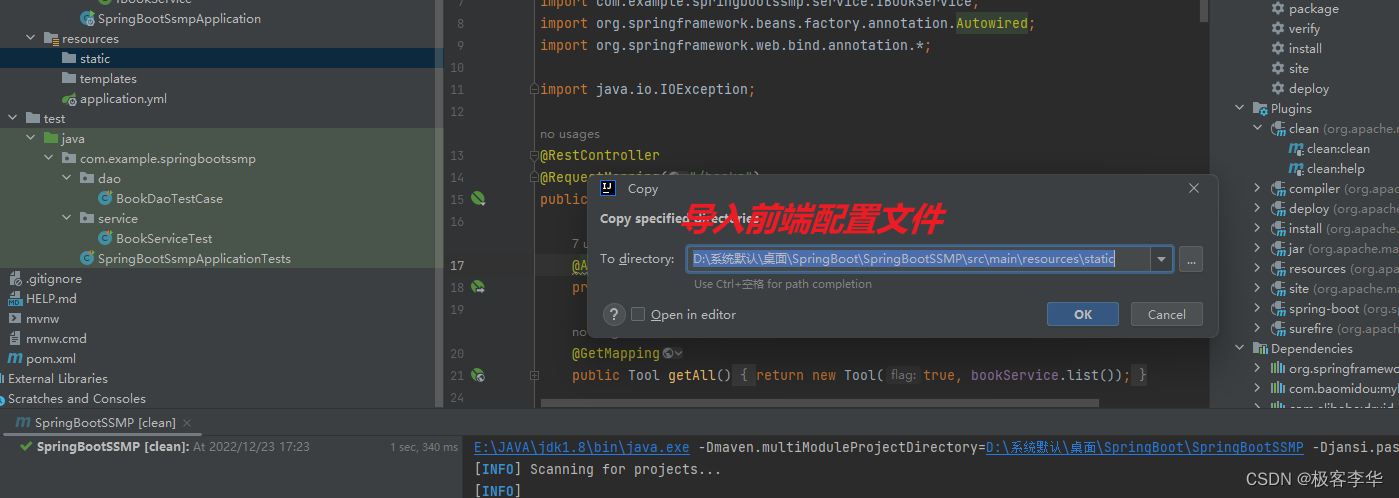1399x498 pixels.
Task: Close the SpringBootSSMP [clean] run tab
Action: click(x=186, y=423)
